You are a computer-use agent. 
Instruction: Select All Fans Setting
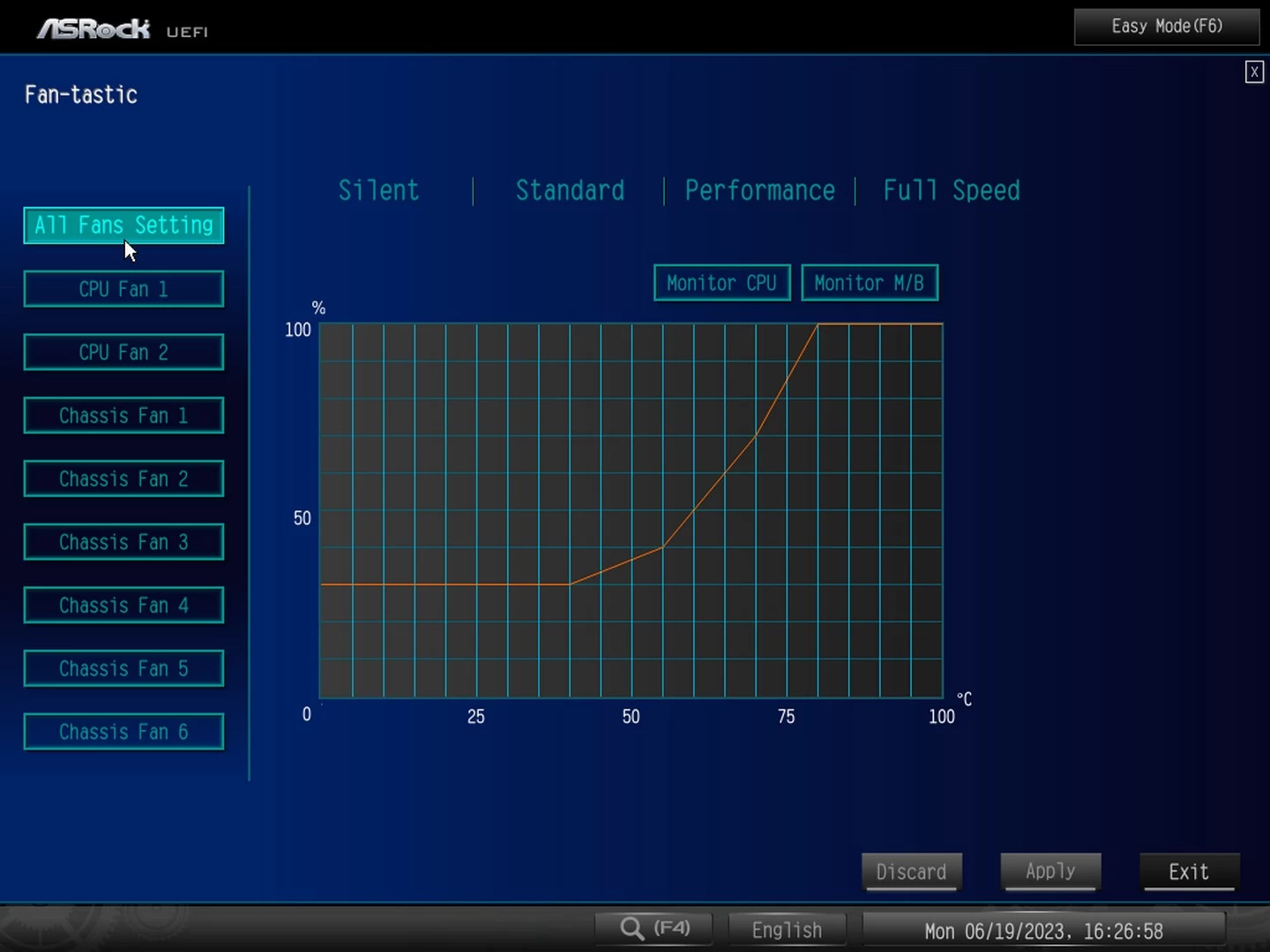pos(123,226)
